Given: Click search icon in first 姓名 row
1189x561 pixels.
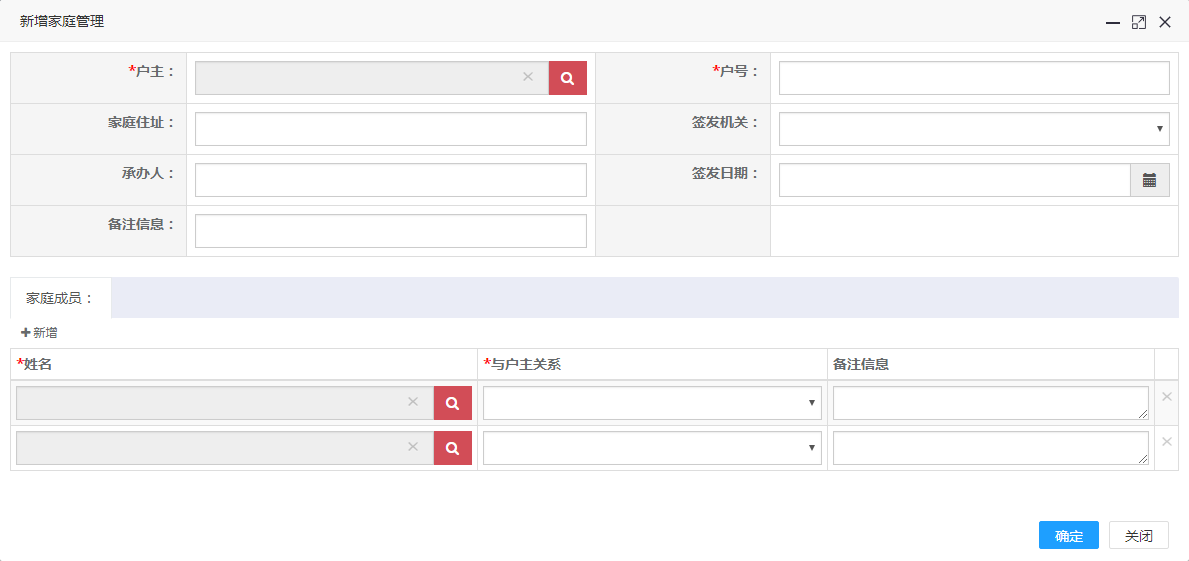Looking at the screenshot, I should [452, 403].
